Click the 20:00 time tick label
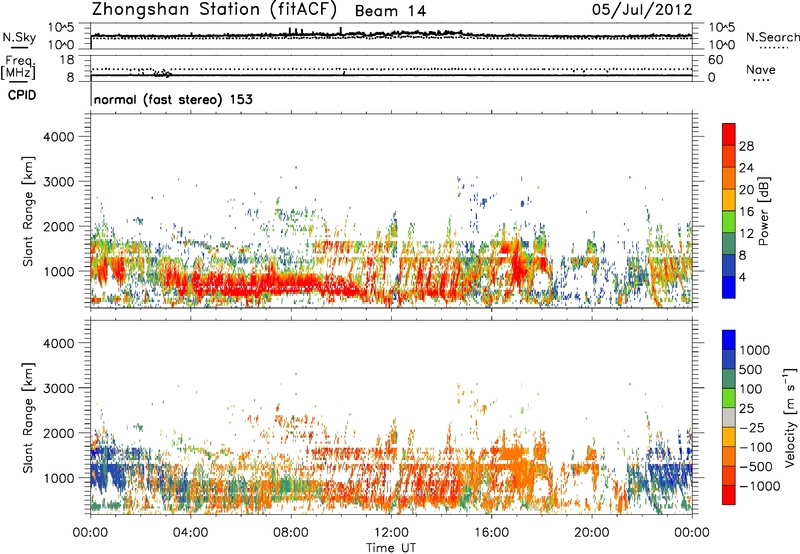The width and height of the screenshot is (800, 554). point(591,533)
